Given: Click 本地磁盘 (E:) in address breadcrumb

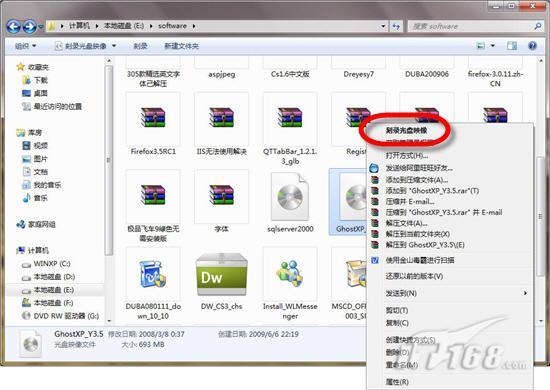Looking at the screenshot, I should click(124, 26).
